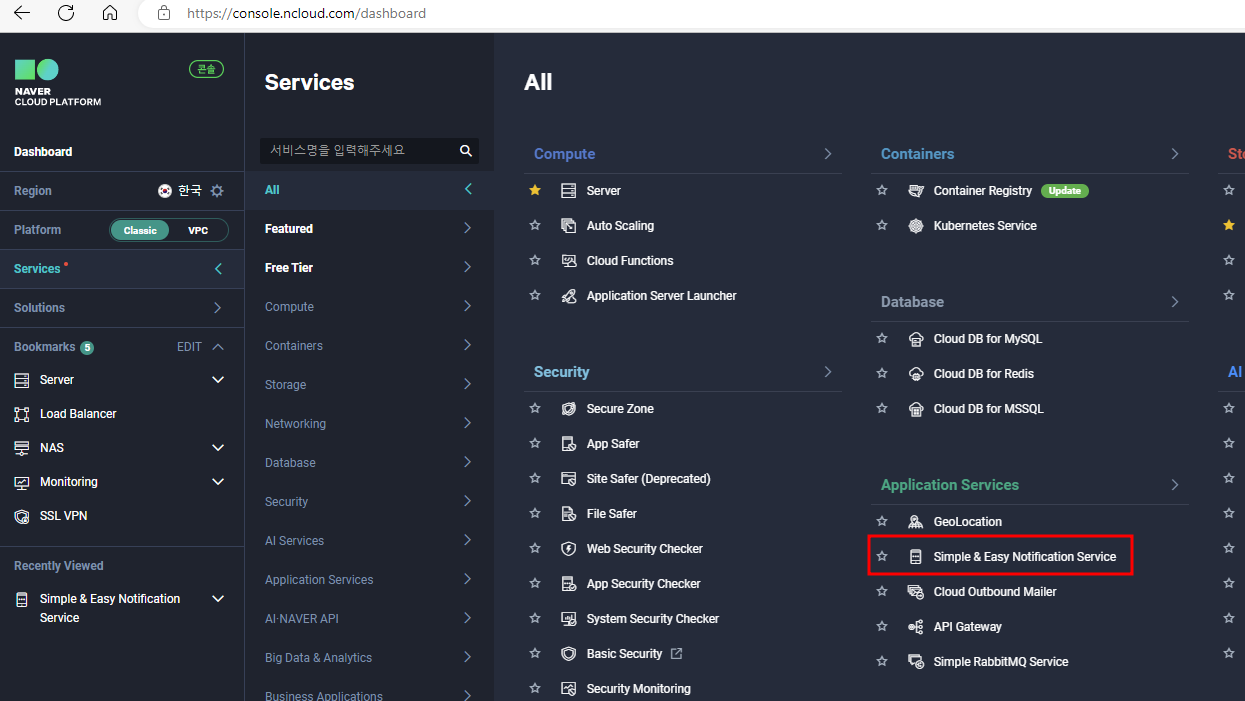Star the Cloud Functions service

coord(535,260)
